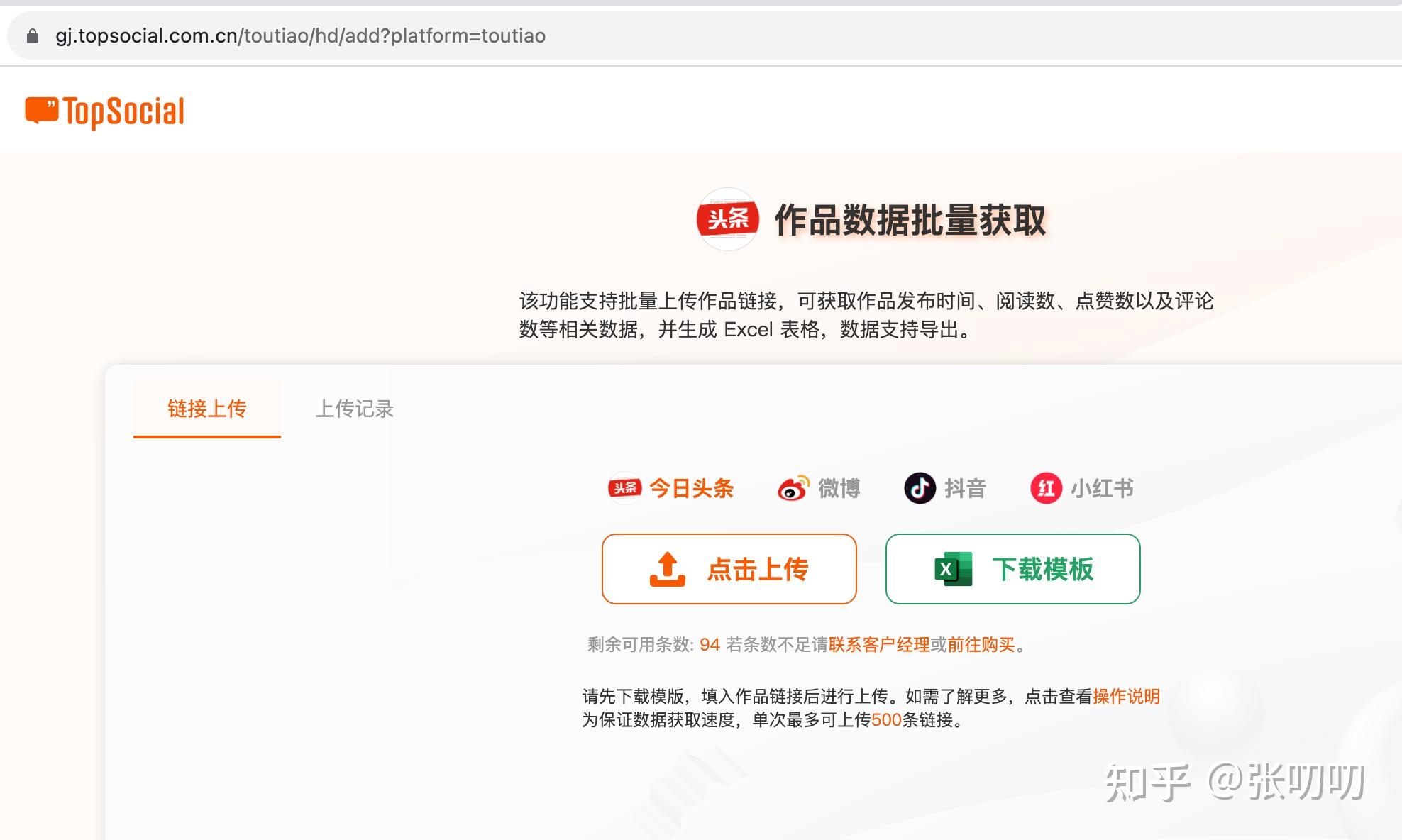Click the 点击上传 button

729,569
